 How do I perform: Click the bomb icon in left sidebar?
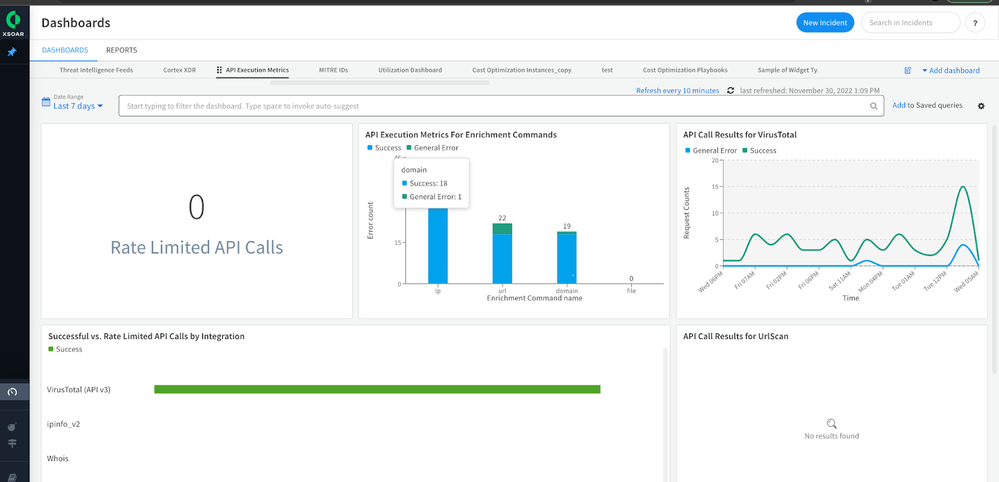click(12, 426)
